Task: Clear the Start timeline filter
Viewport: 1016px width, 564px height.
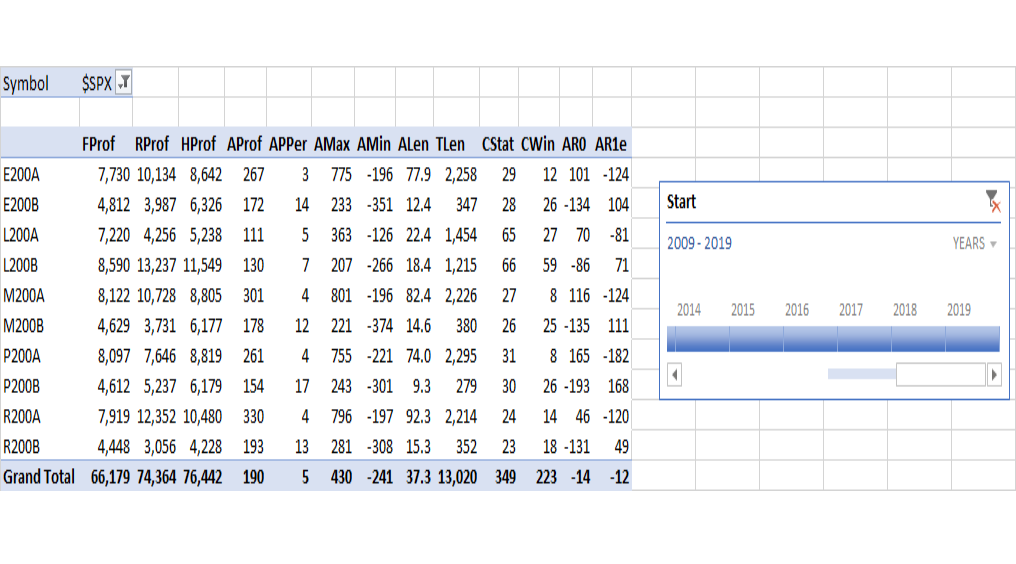Action: [993, 202]
